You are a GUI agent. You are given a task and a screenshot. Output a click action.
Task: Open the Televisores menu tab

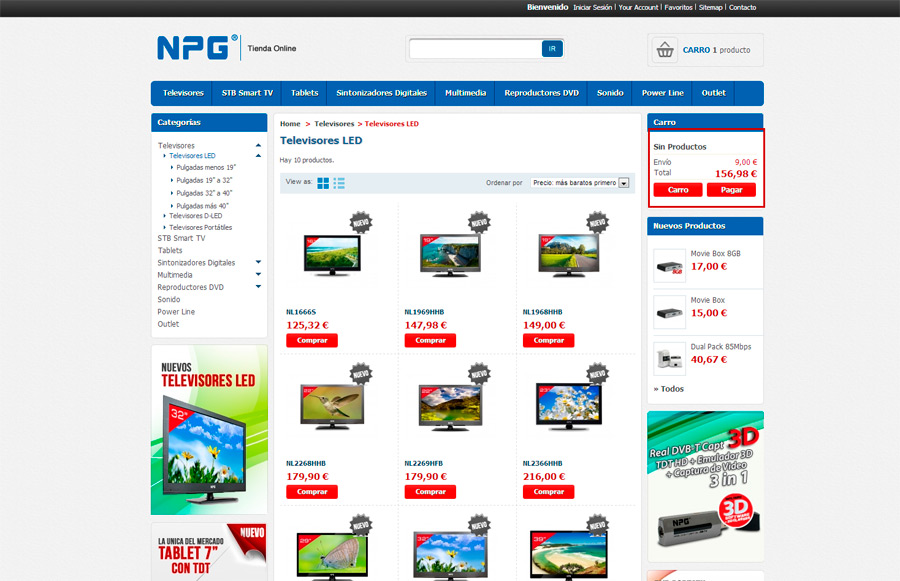[x=183, y=93]
